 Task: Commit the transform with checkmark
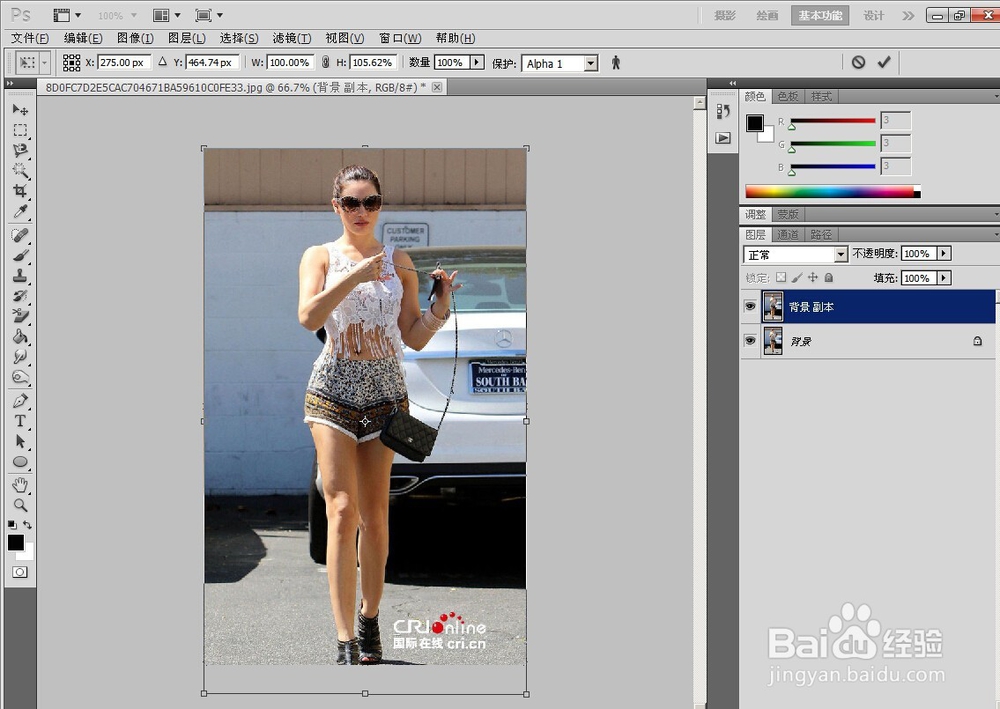(x=884, y=62)
